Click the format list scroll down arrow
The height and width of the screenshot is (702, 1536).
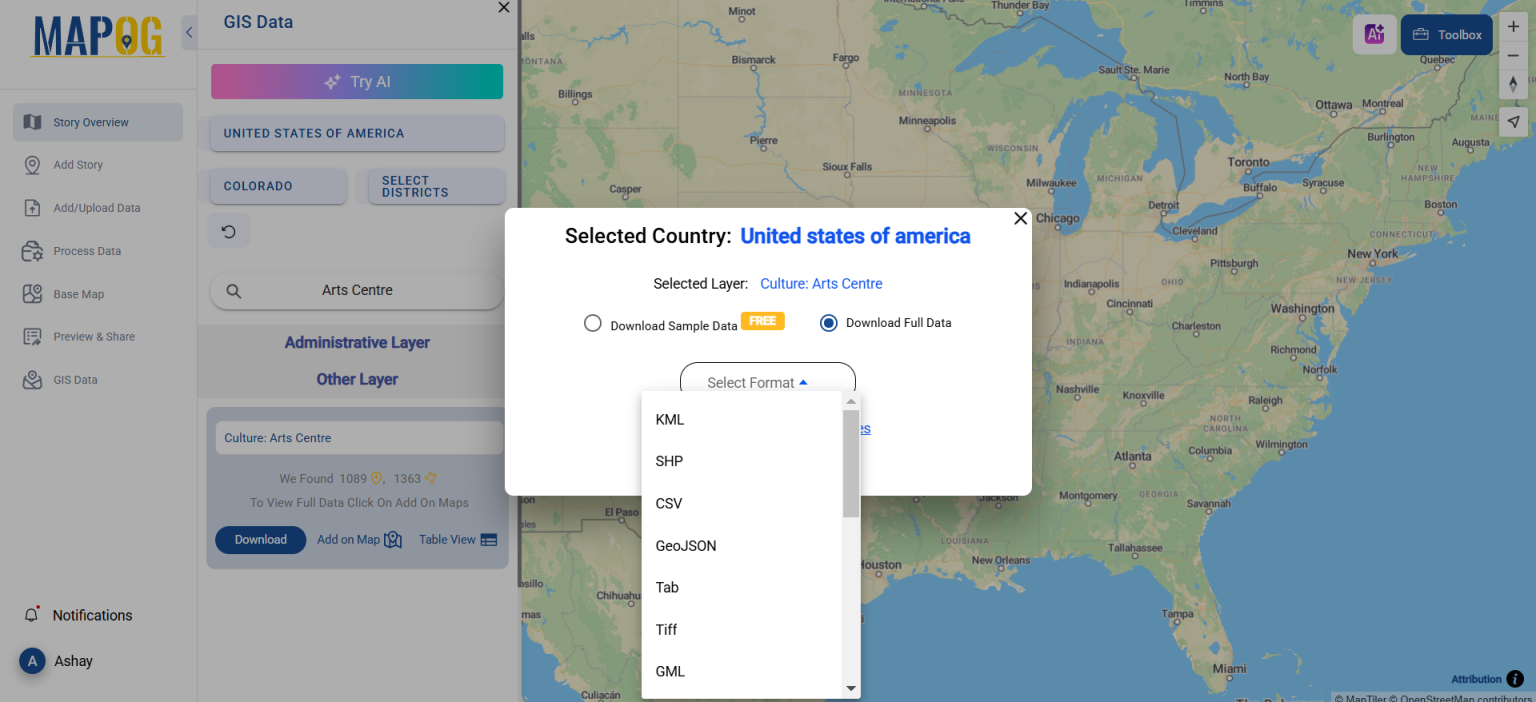pyautogui.click(x=851, y=689)
